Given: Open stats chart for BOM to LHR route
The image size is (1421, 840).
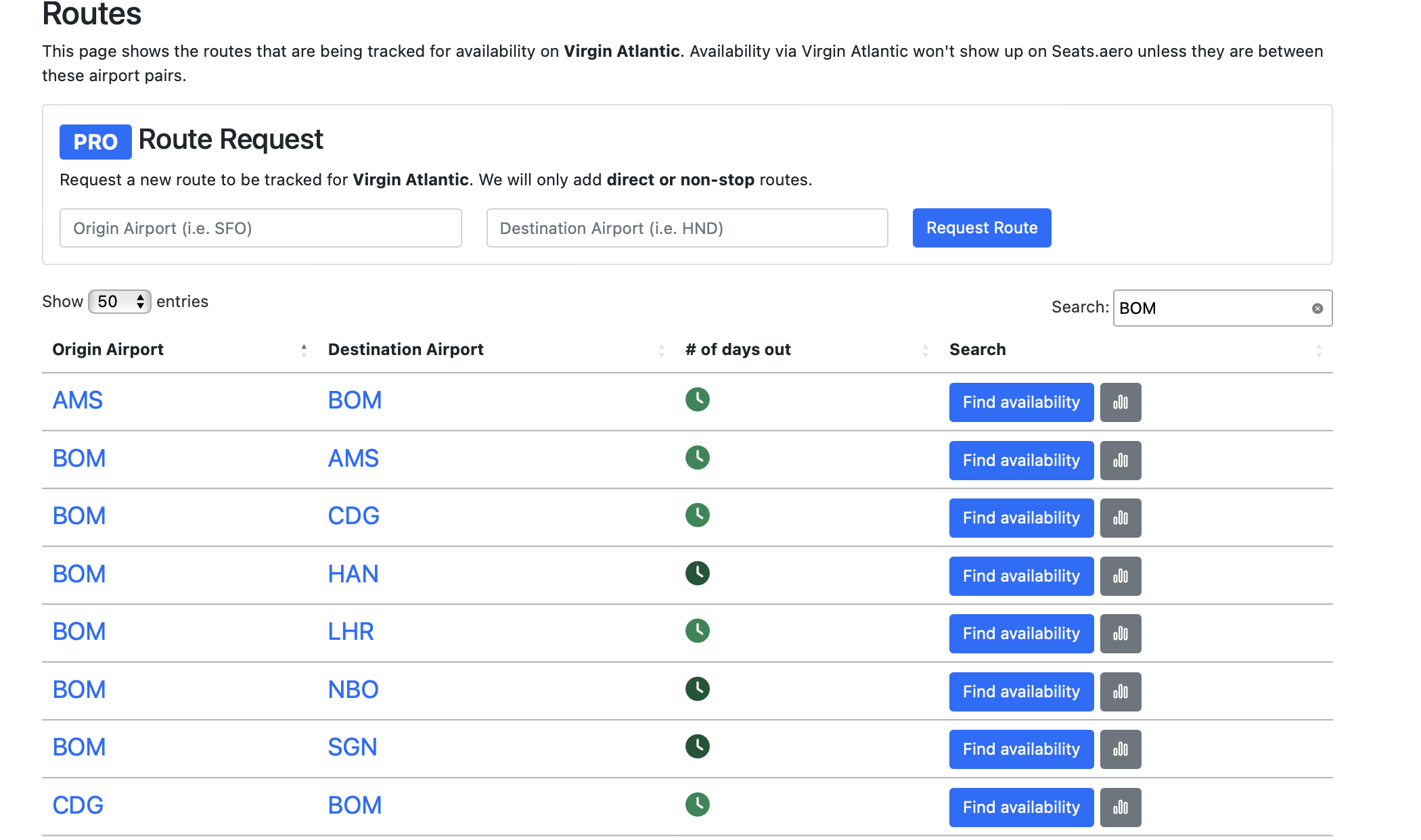Looking at the screenshot, I should [x=1120, y=634].
